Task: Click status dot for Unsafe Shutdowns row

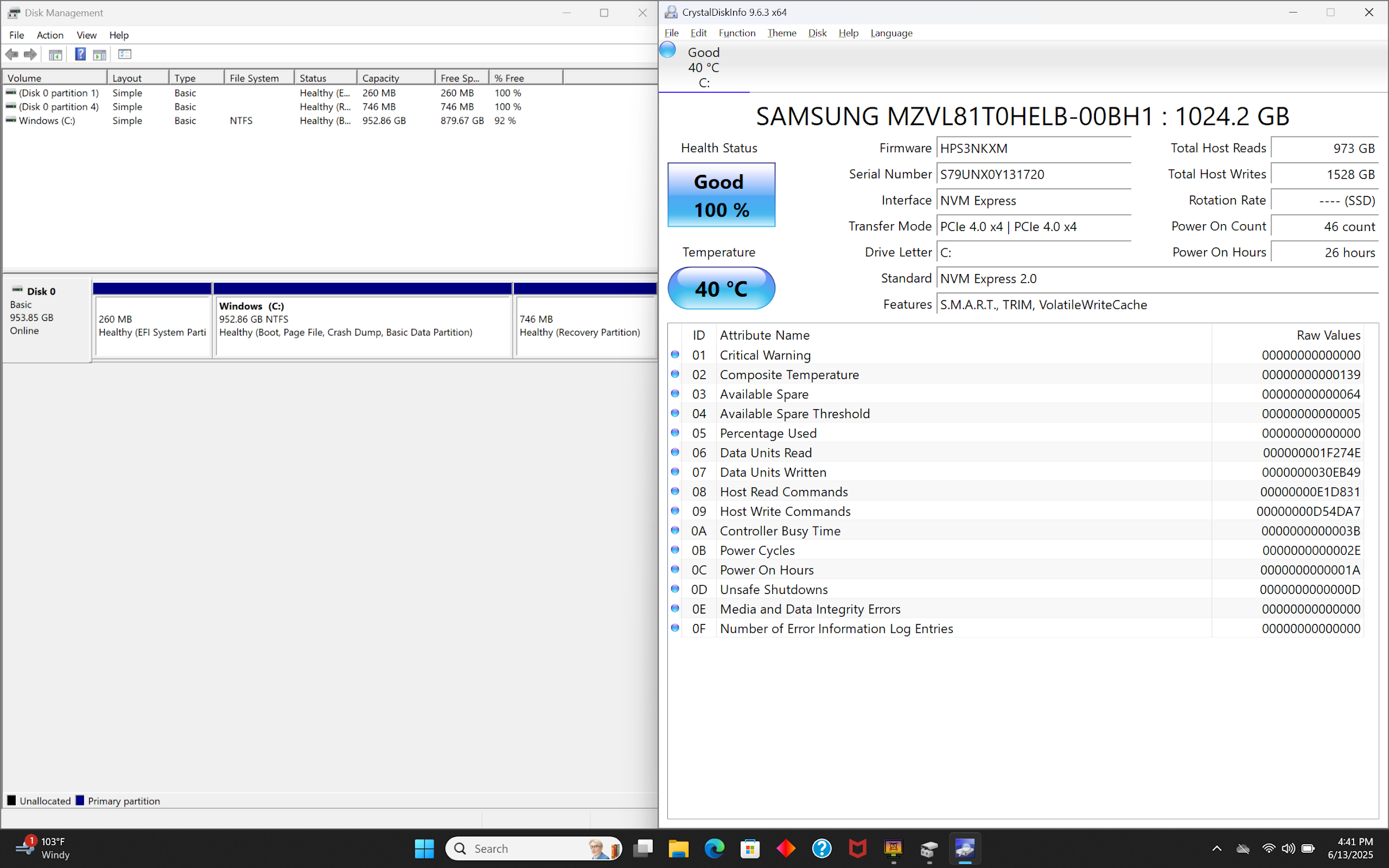Action: coord(675,589)
